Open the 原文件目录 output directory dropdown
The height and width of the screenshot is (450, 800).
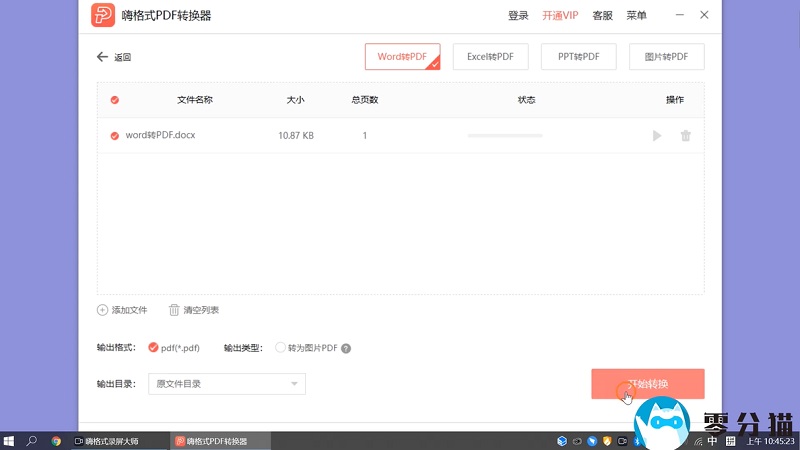(x=227, y=384)
